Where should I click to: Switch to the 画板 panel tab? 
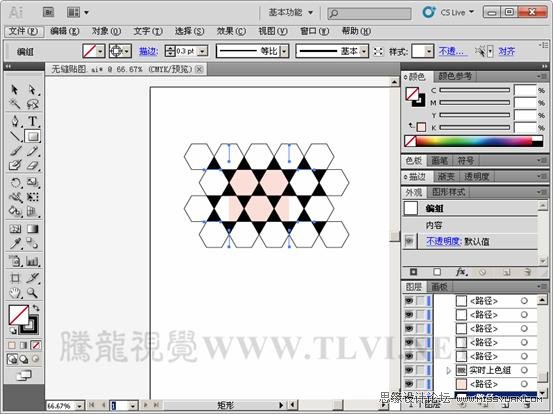(x=439, y=287)
